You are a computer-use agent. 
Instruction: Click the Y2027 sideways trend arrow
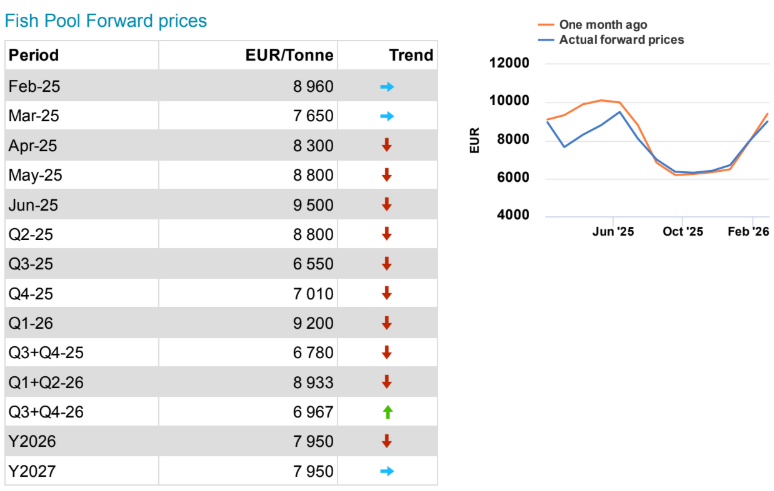(x=387, y=471)
